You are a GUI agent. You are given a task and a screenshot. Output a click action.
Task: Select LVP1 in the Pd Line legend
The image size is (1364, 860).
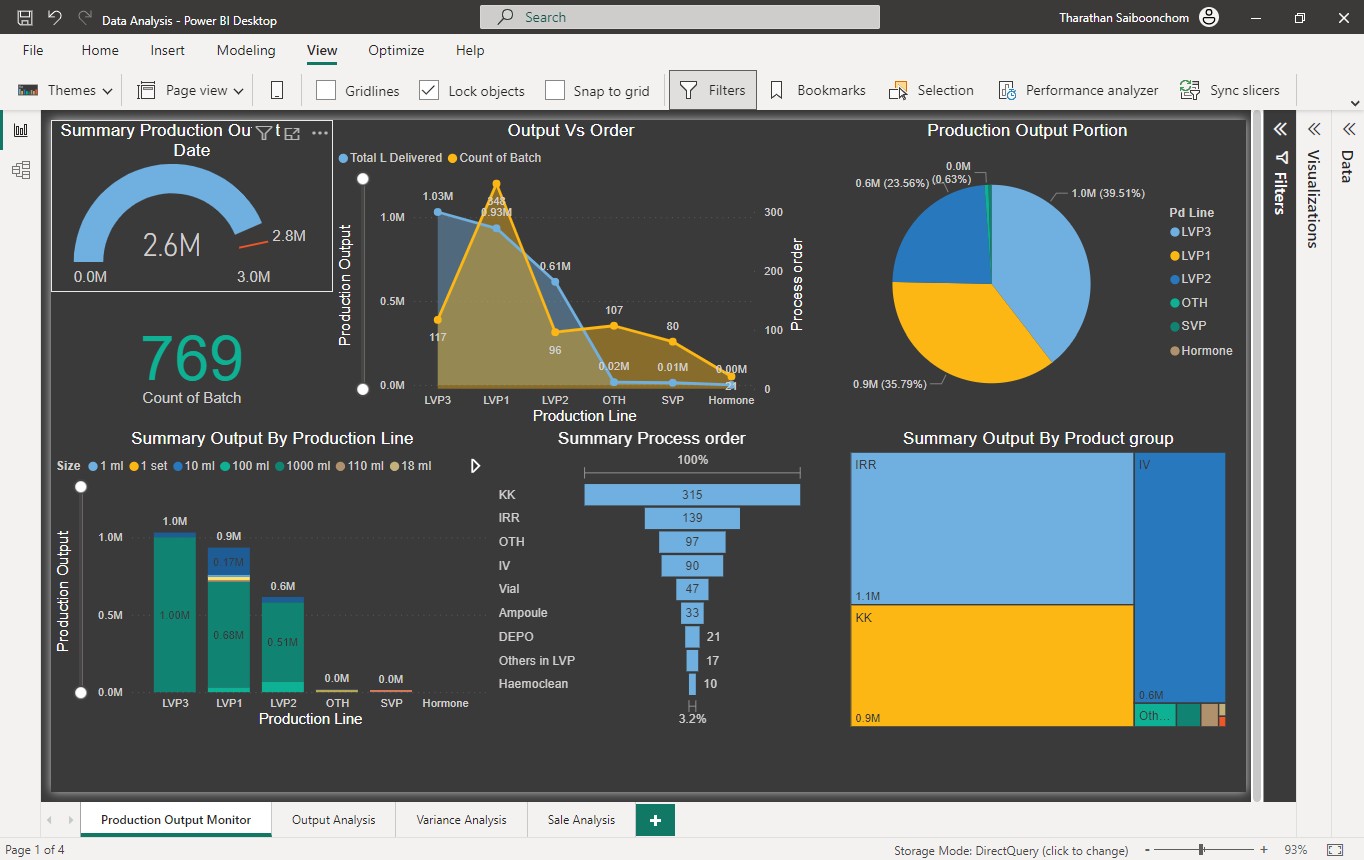1191,256
